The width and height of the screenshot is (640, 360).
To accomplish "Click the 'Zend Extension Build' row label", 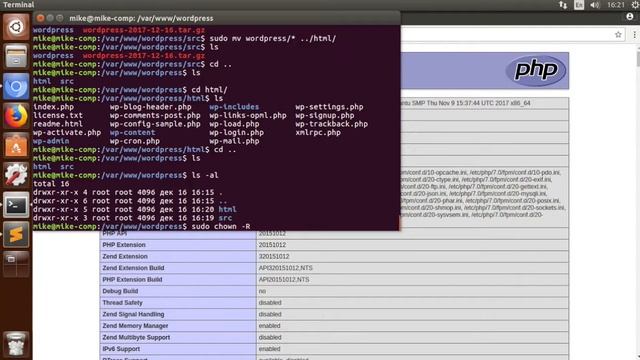I will (133, 268).
